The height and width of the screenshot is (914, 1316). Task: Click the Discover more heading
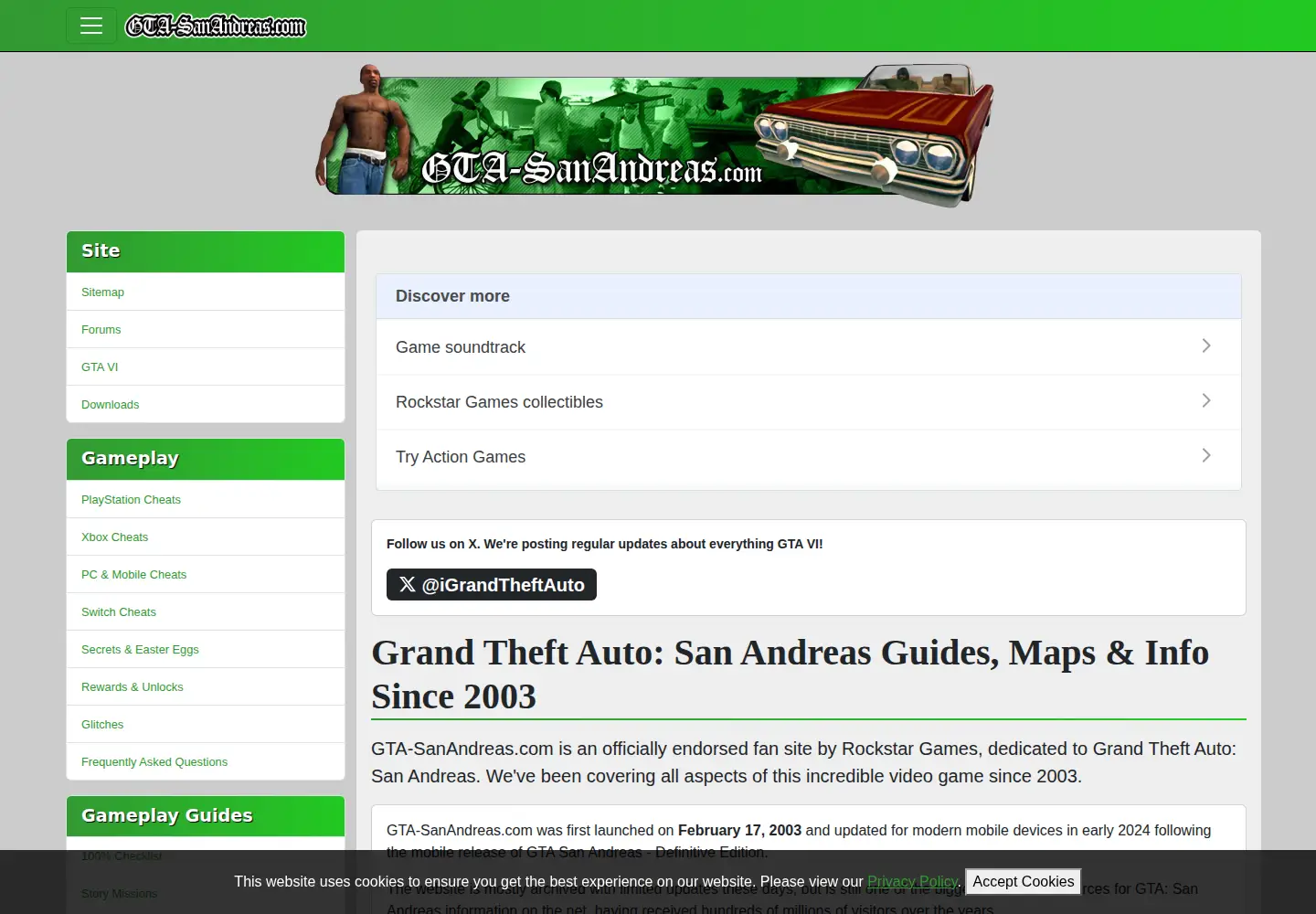(452, 296)
